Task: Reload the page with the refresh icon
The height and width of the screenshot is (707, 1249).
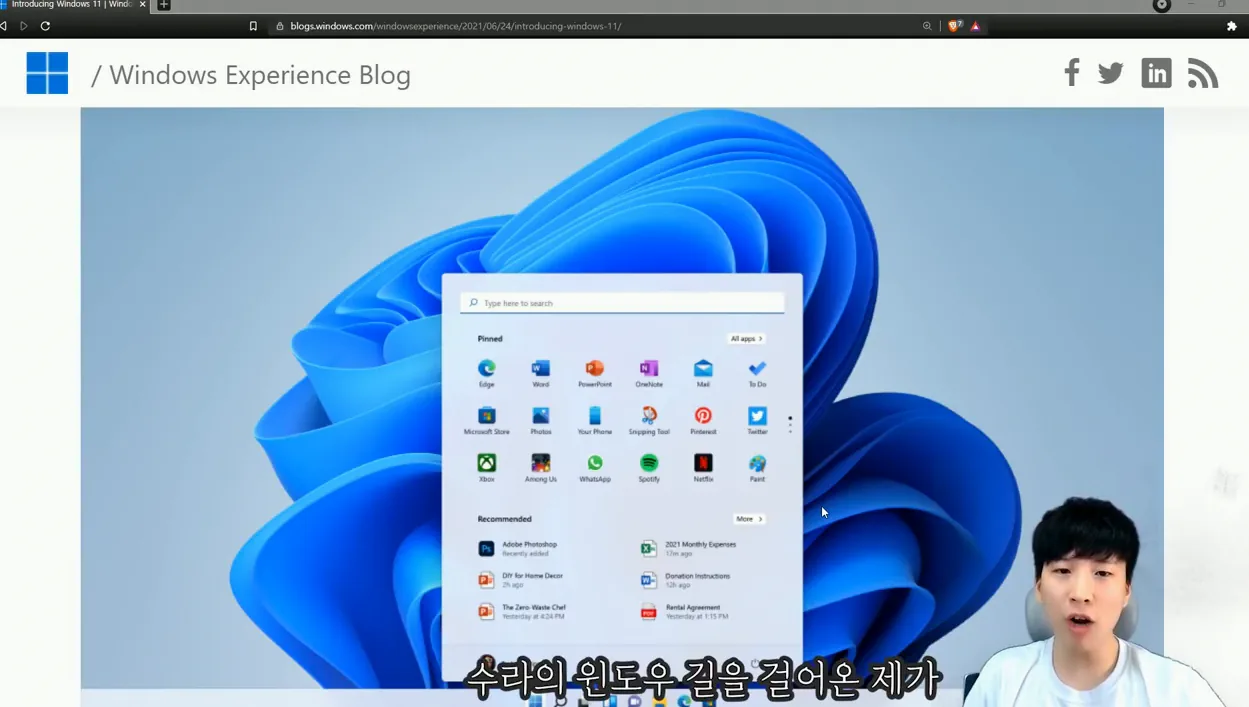Action: click(x=45, y=26)
